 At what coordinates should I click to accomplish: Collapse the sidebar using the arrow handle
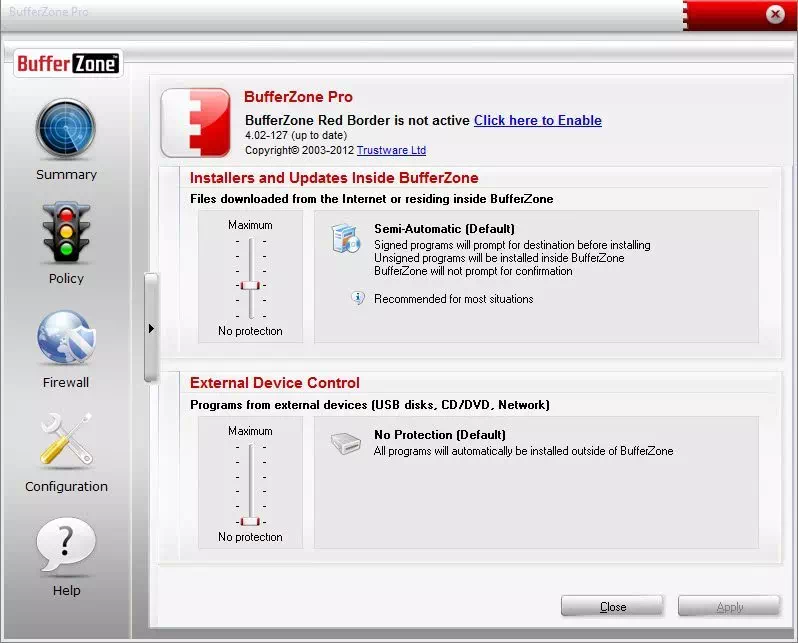click(151, 328)
